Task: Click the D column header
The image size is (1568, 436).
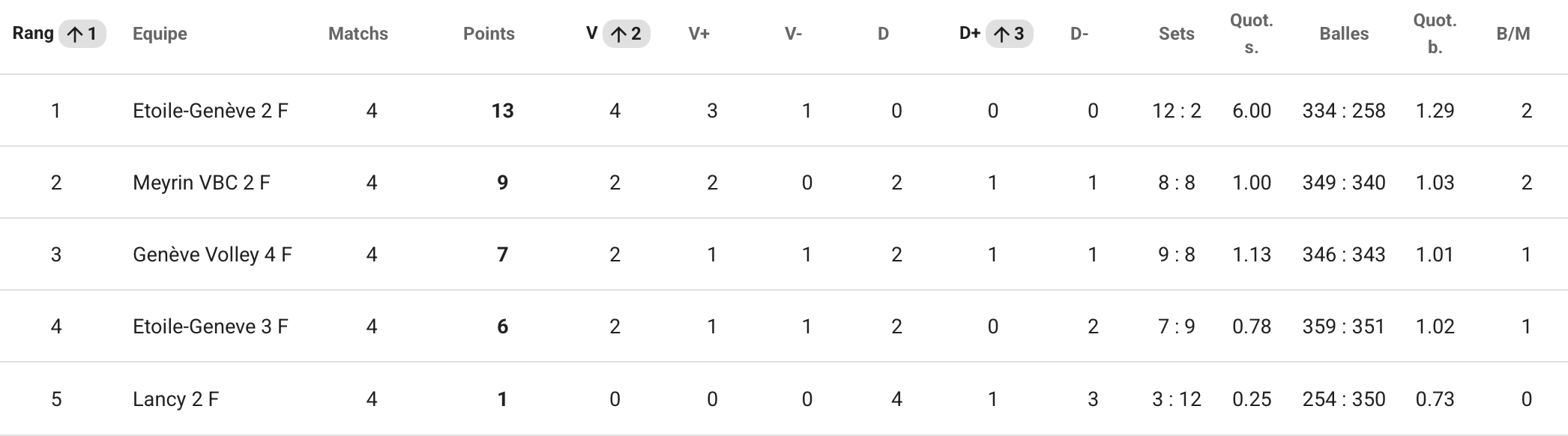Action: pos(883,34)
